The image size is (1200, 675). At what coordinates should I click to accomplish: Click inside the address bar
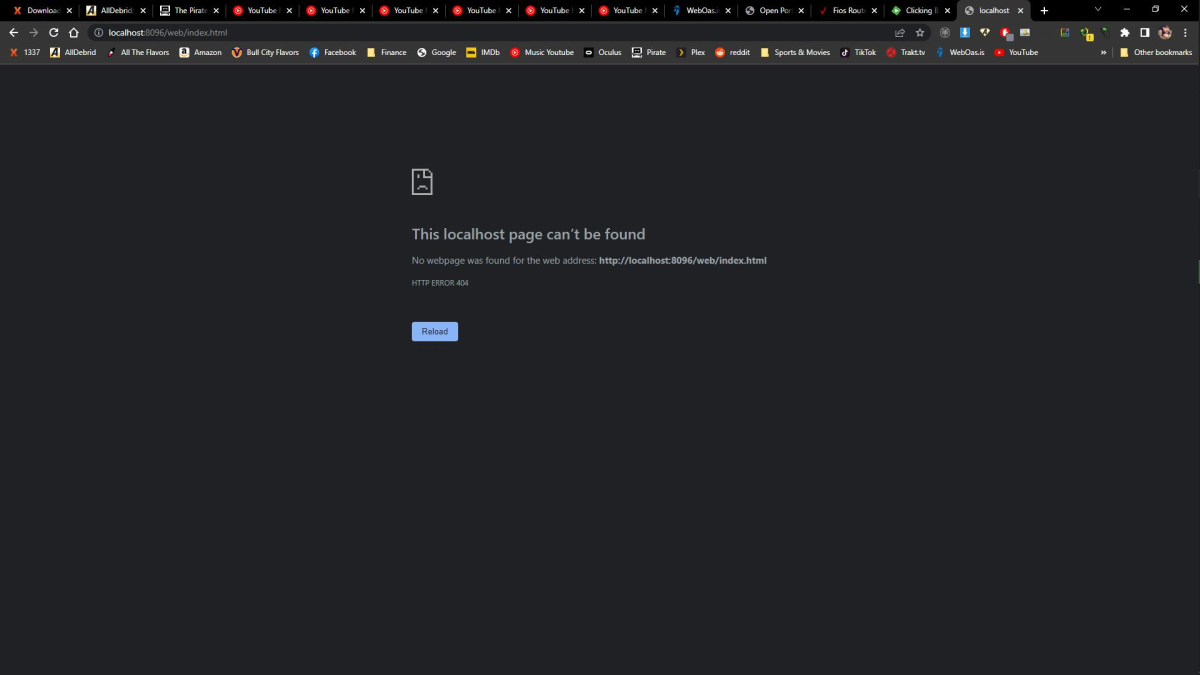click(x=300, y=32)
